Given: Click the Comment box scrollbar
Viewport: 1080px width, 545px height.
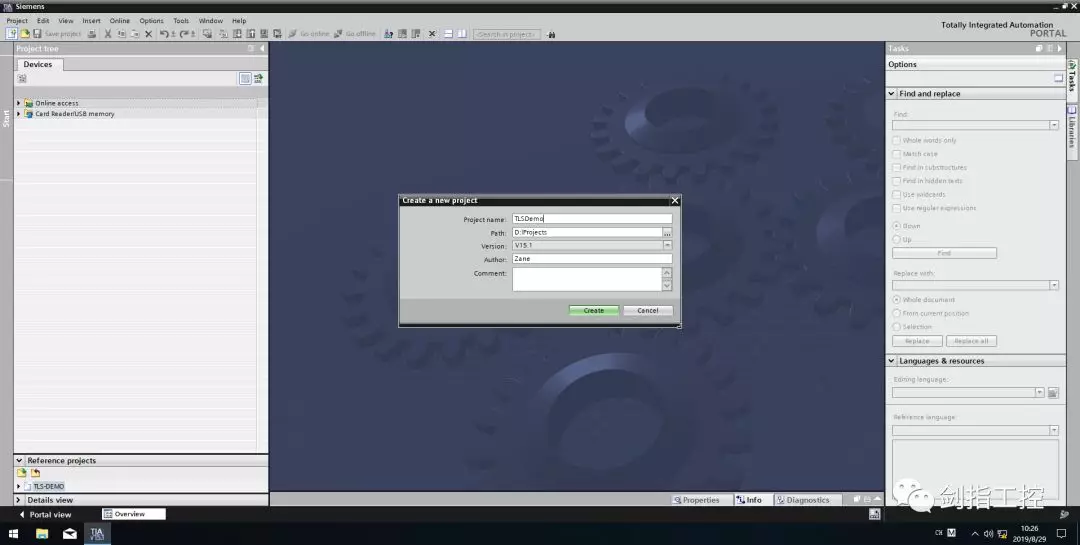Looking at the screenshot, I should [x=667, y=279].
